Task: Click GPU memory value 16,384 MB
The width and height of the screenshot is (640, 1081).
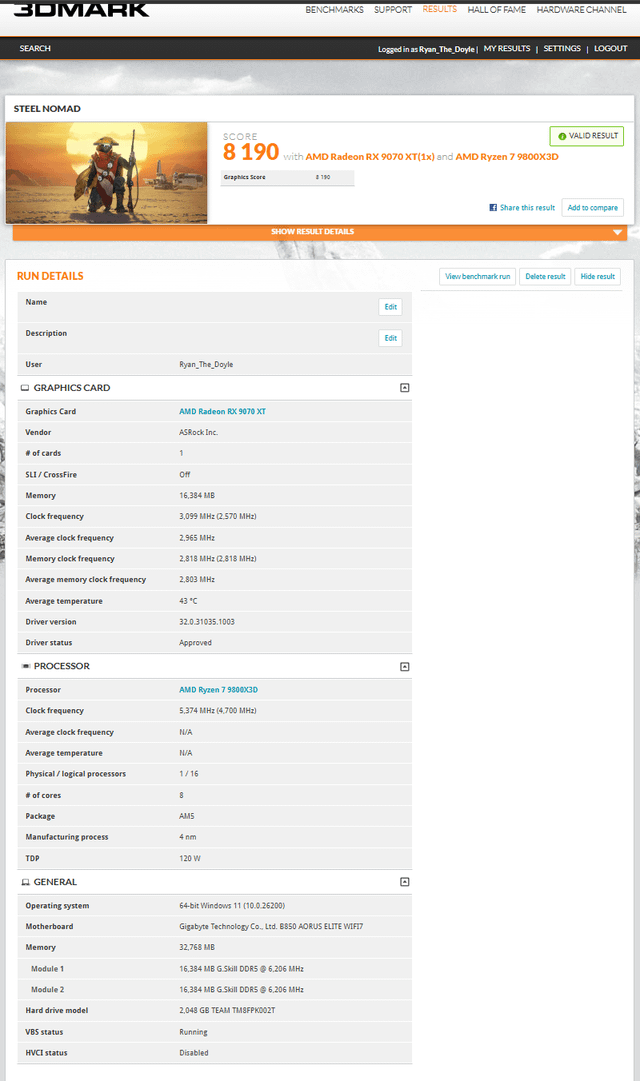Action: point(197,496)
